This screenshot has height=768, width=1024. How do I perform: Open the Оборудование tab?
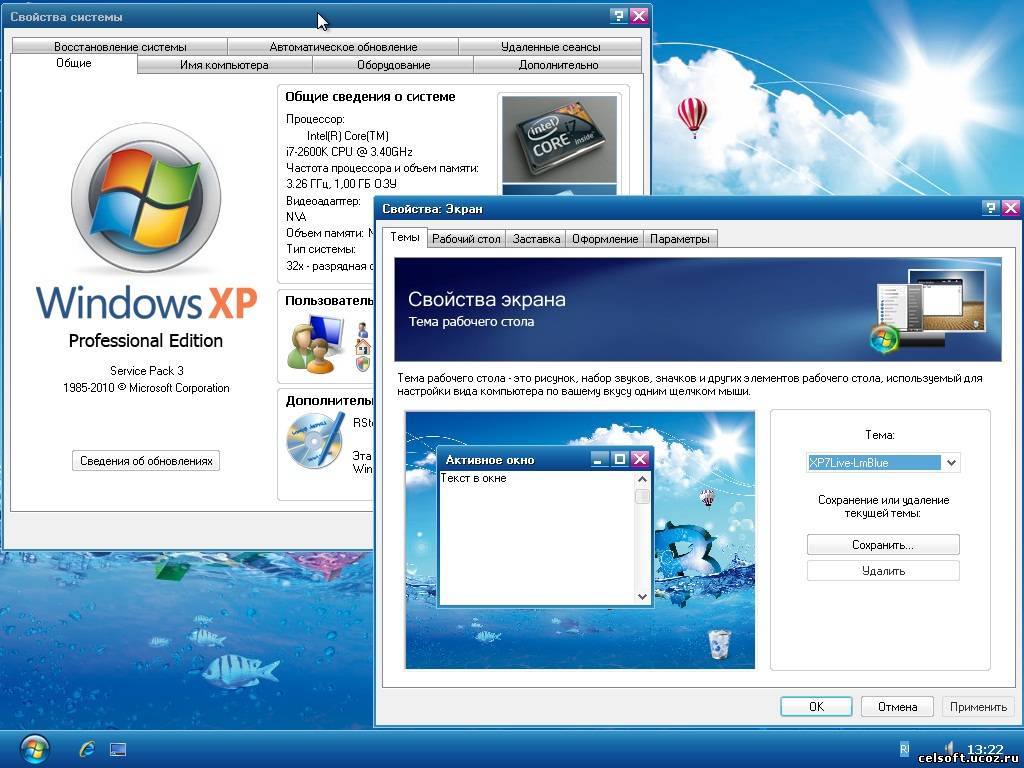393,65
